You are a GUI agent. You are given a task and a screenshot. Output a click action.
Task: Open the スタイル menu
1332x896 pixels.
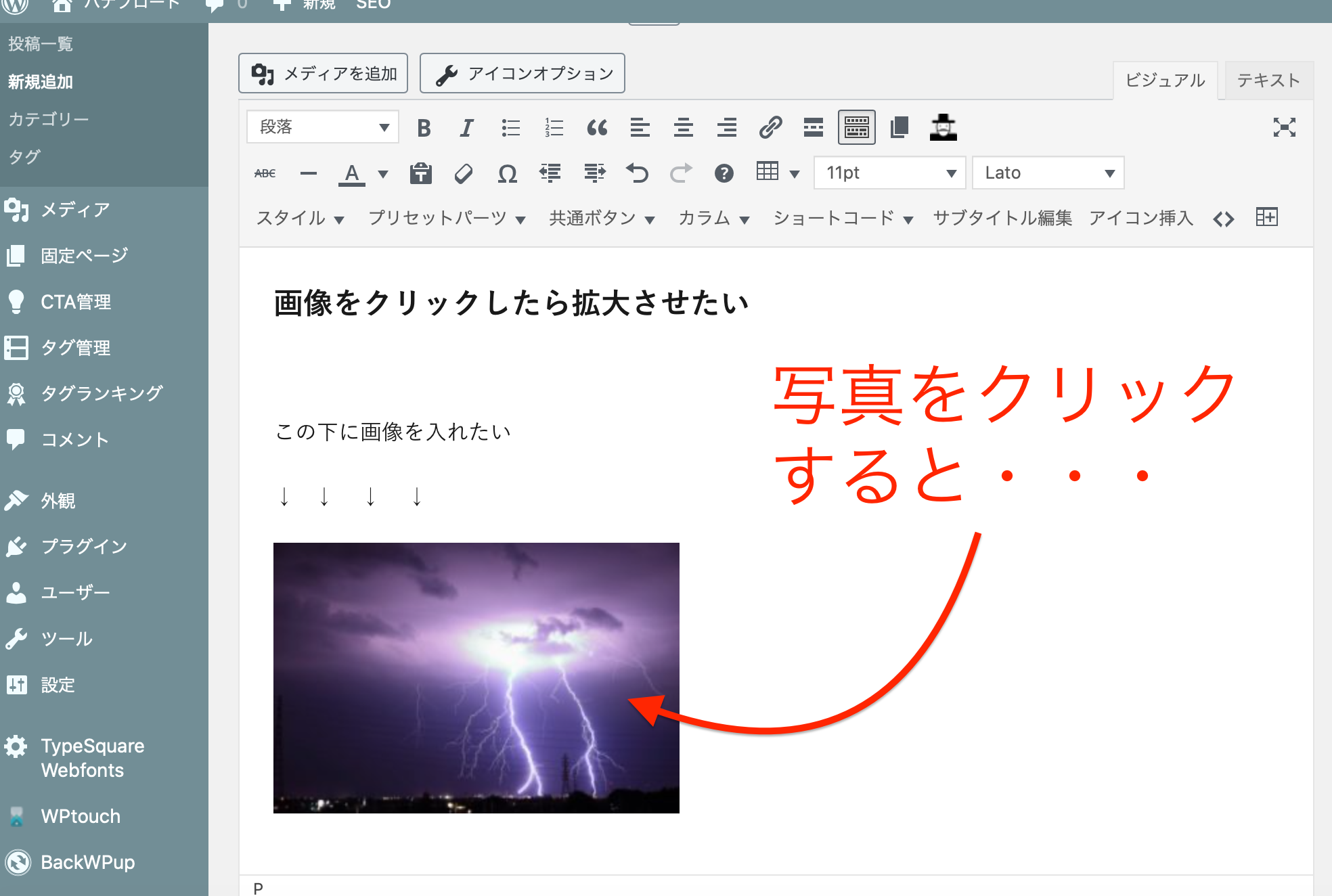(300, 218)
